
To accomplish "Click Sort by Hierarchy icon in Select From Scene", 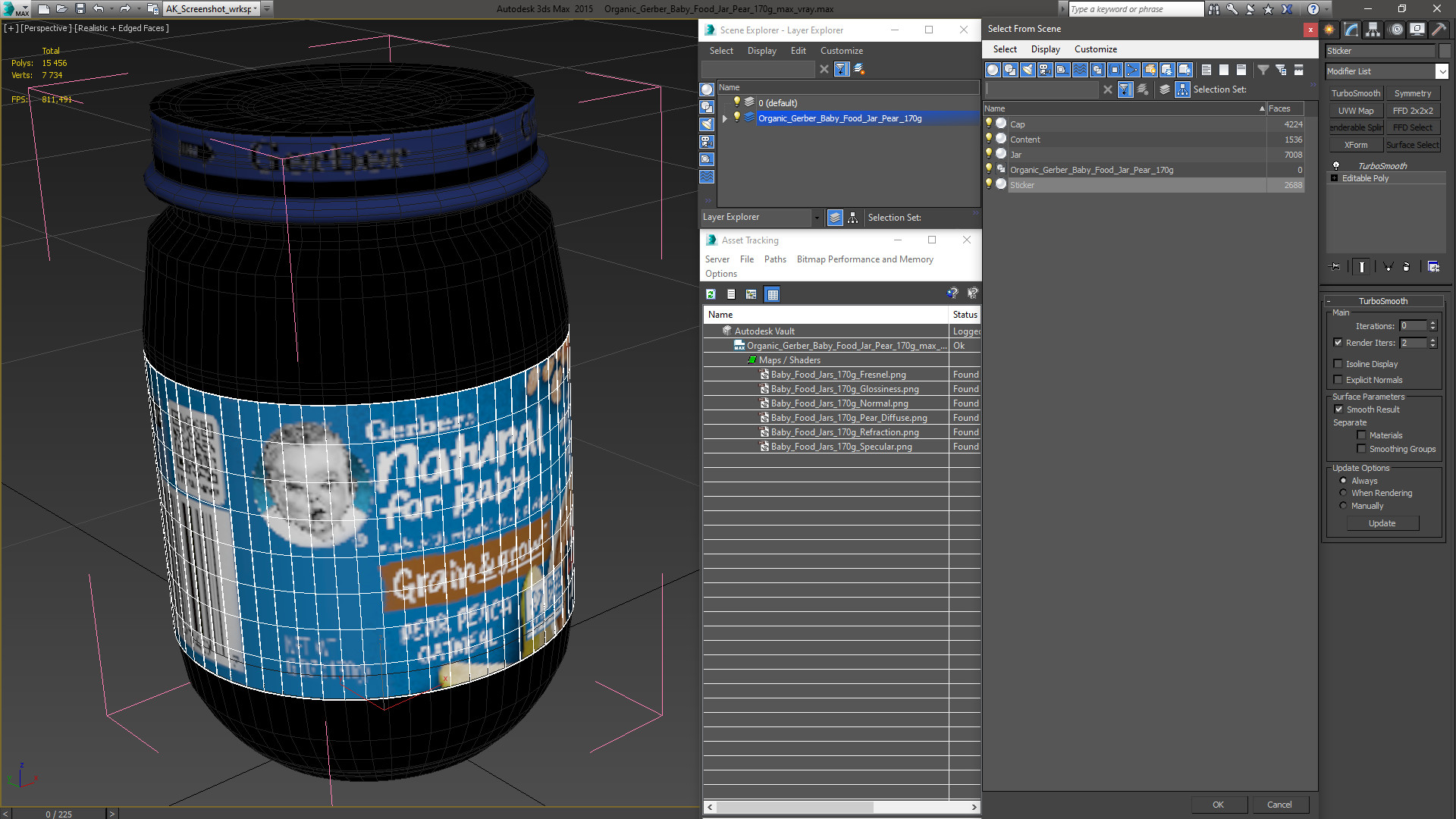I will click(1182, 89).
